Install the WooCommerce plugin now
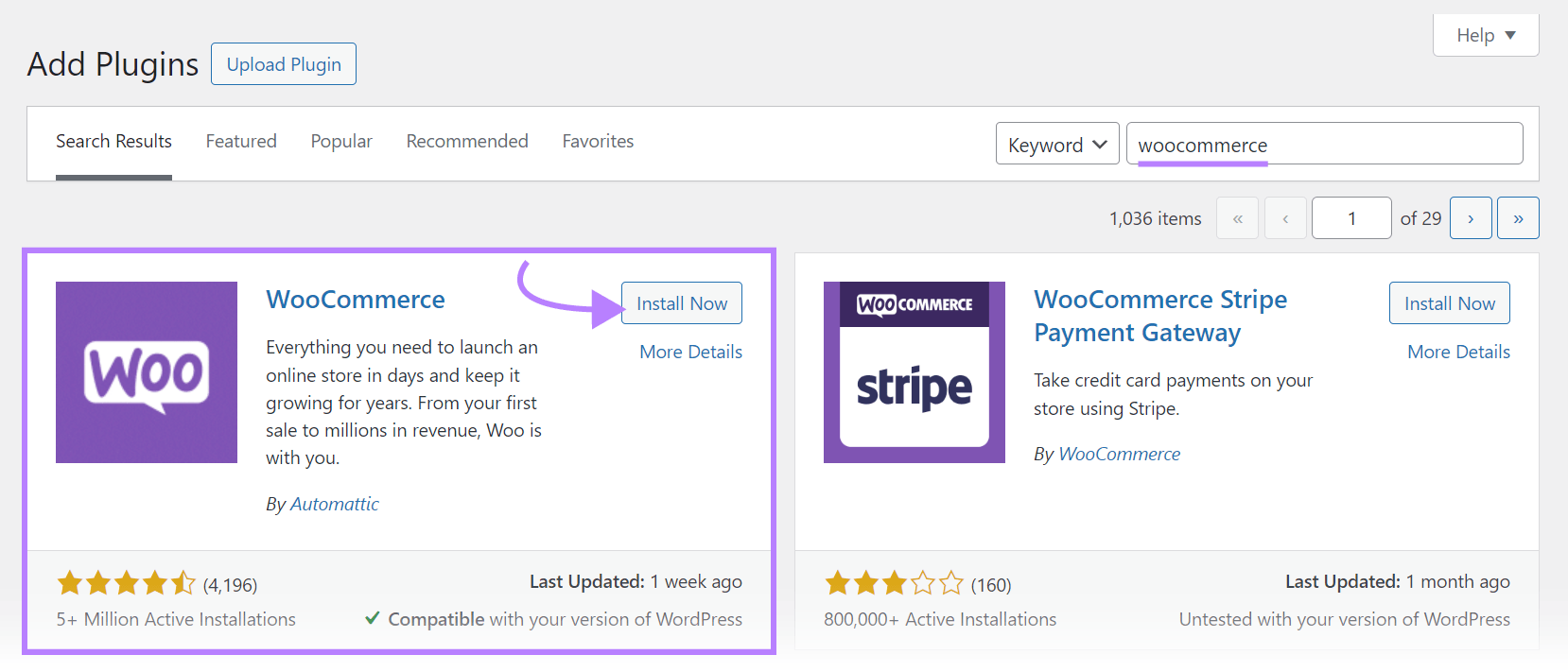1568x672 pixels. tap(682, 303)
